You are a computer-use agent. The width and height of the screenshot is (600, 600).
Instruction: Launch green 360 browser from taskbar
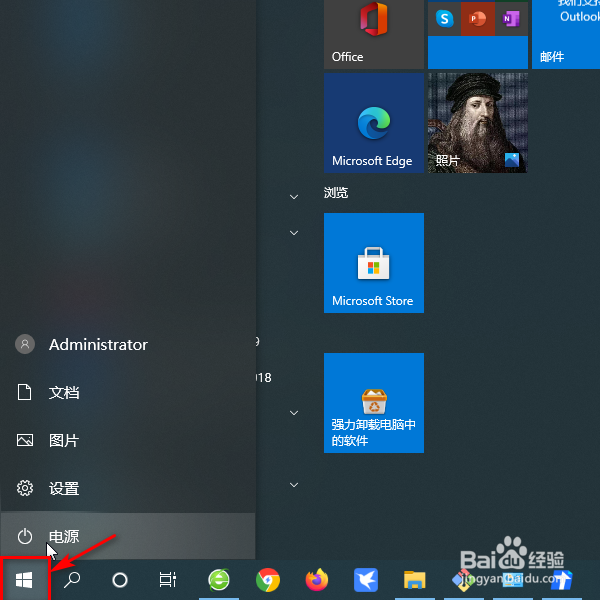tap(219, 580)
